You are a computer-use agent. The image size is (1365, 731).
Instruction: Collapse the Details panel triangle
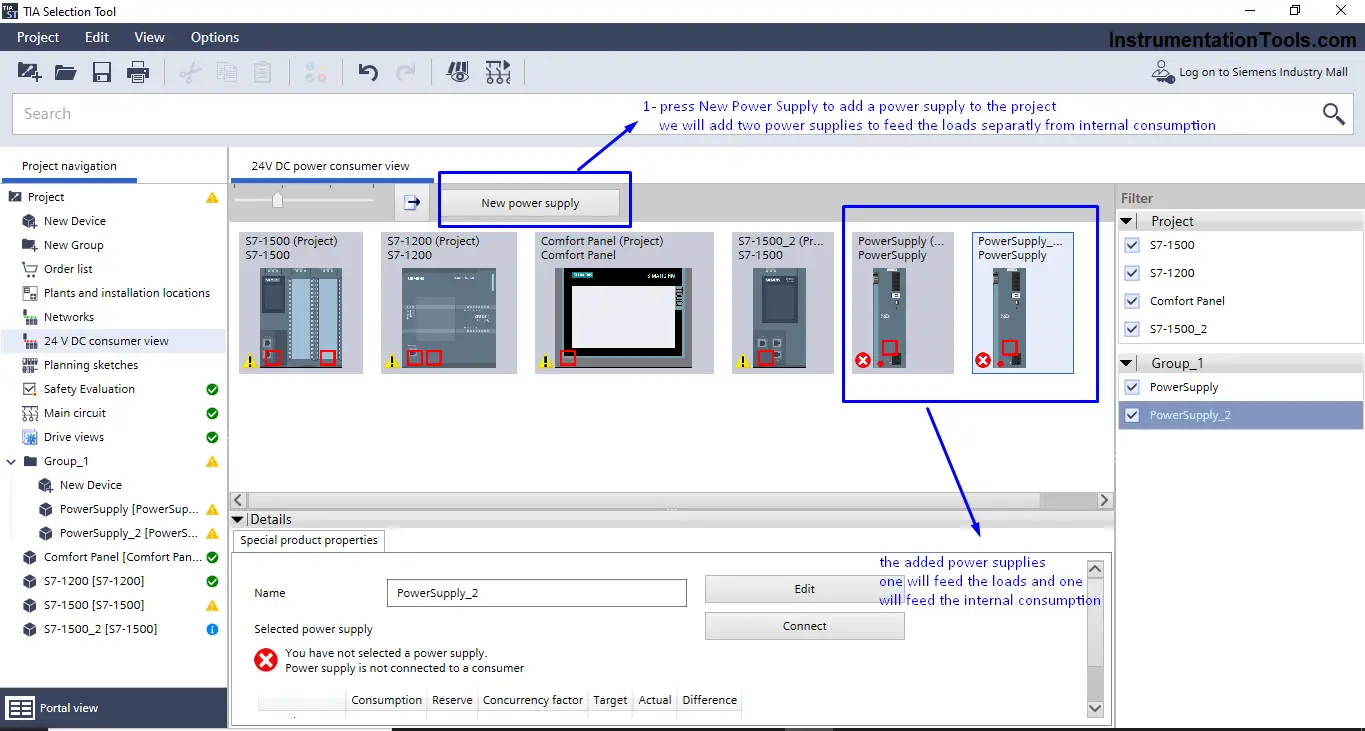click(238, 519)
